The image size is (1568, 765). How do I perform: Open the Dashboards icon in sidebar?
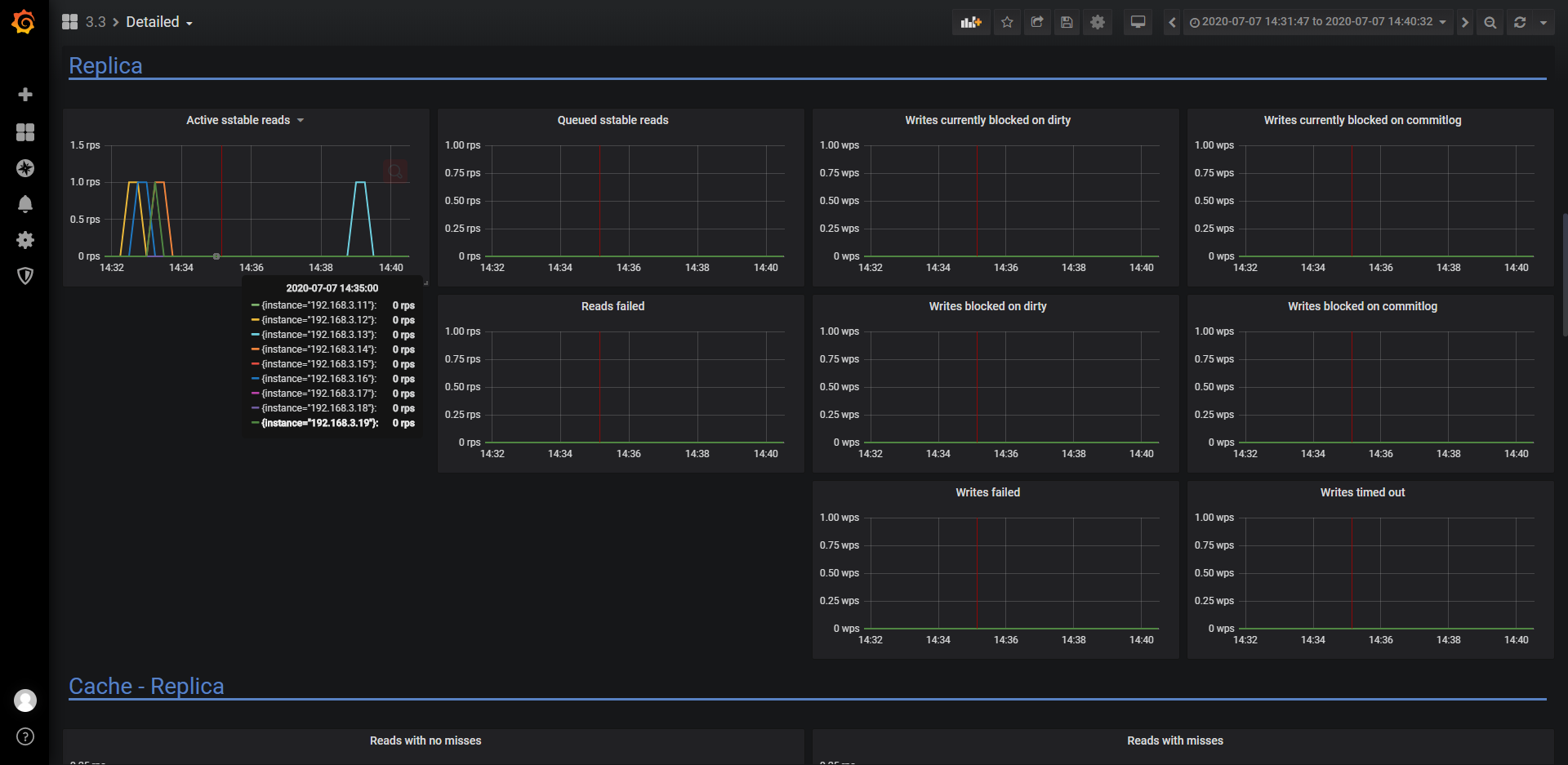click(x=25, y=132)
